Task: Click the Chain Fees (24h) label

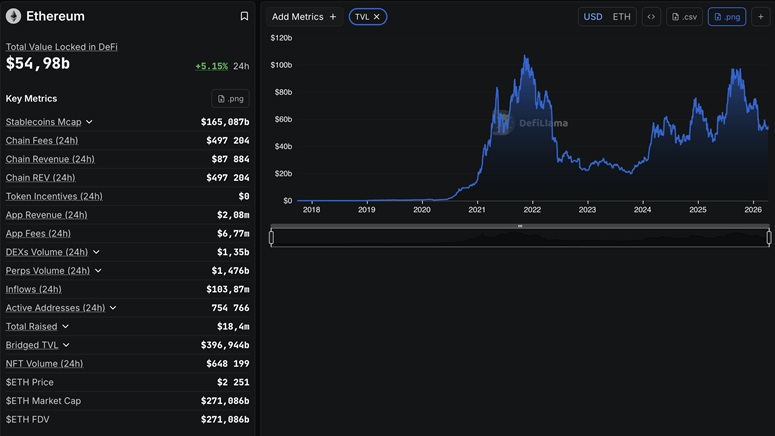Action: (x=42, y=140)
